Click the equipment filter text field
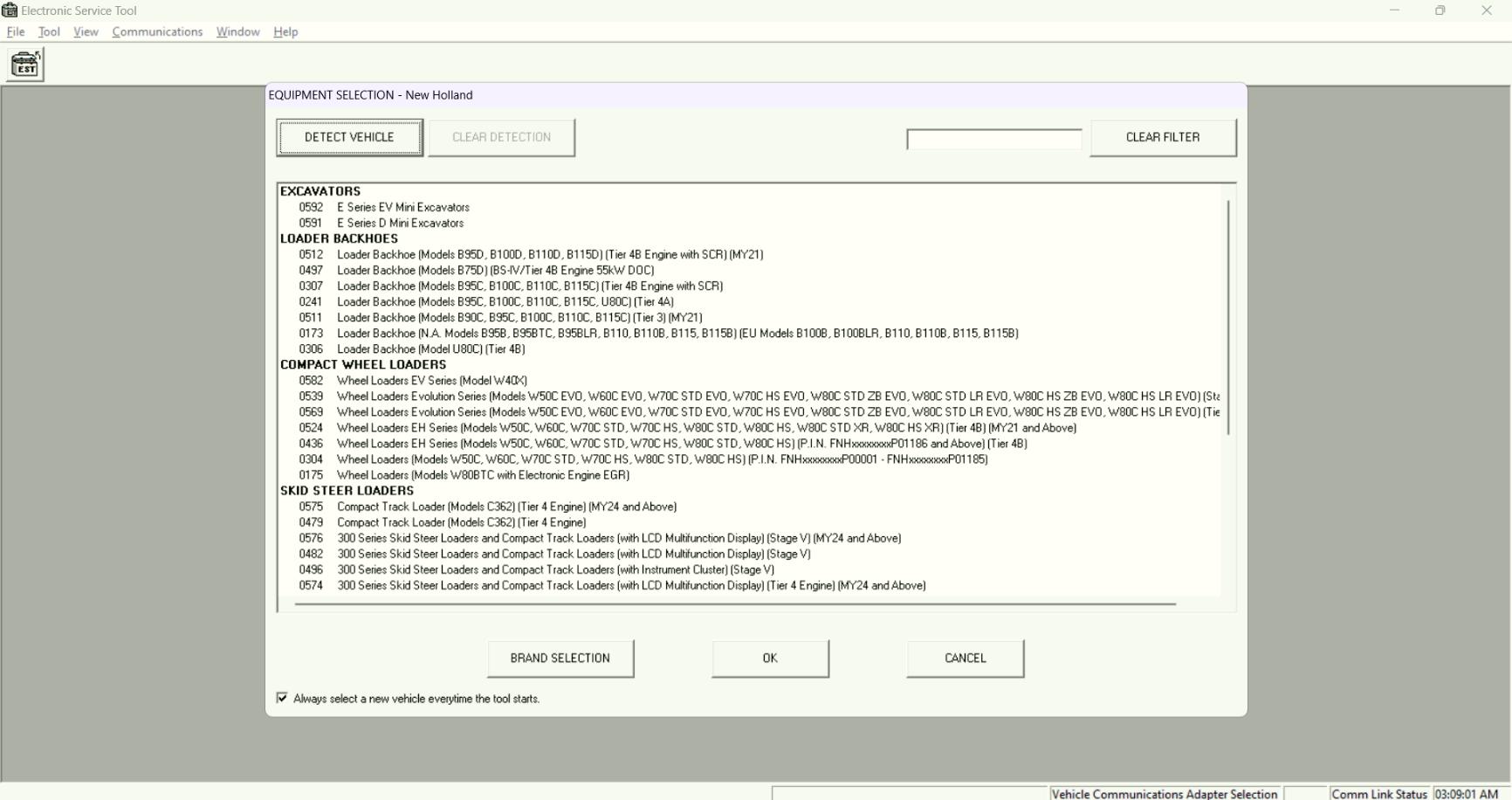 pyautogui.click(x=994, y=139)
